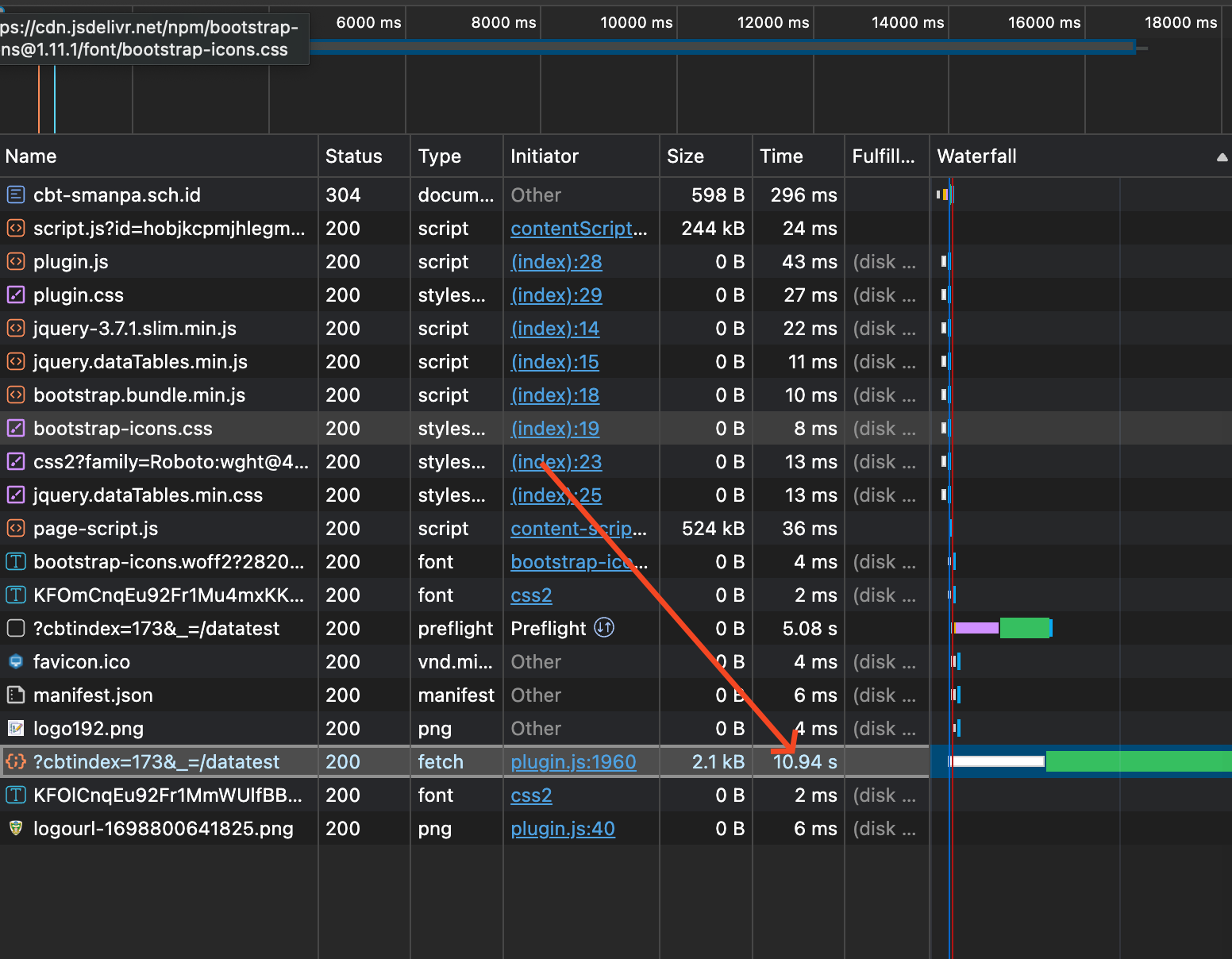Click the css2 initiator link
Screen dimensions: 1232x959
(x=530, y=595)
